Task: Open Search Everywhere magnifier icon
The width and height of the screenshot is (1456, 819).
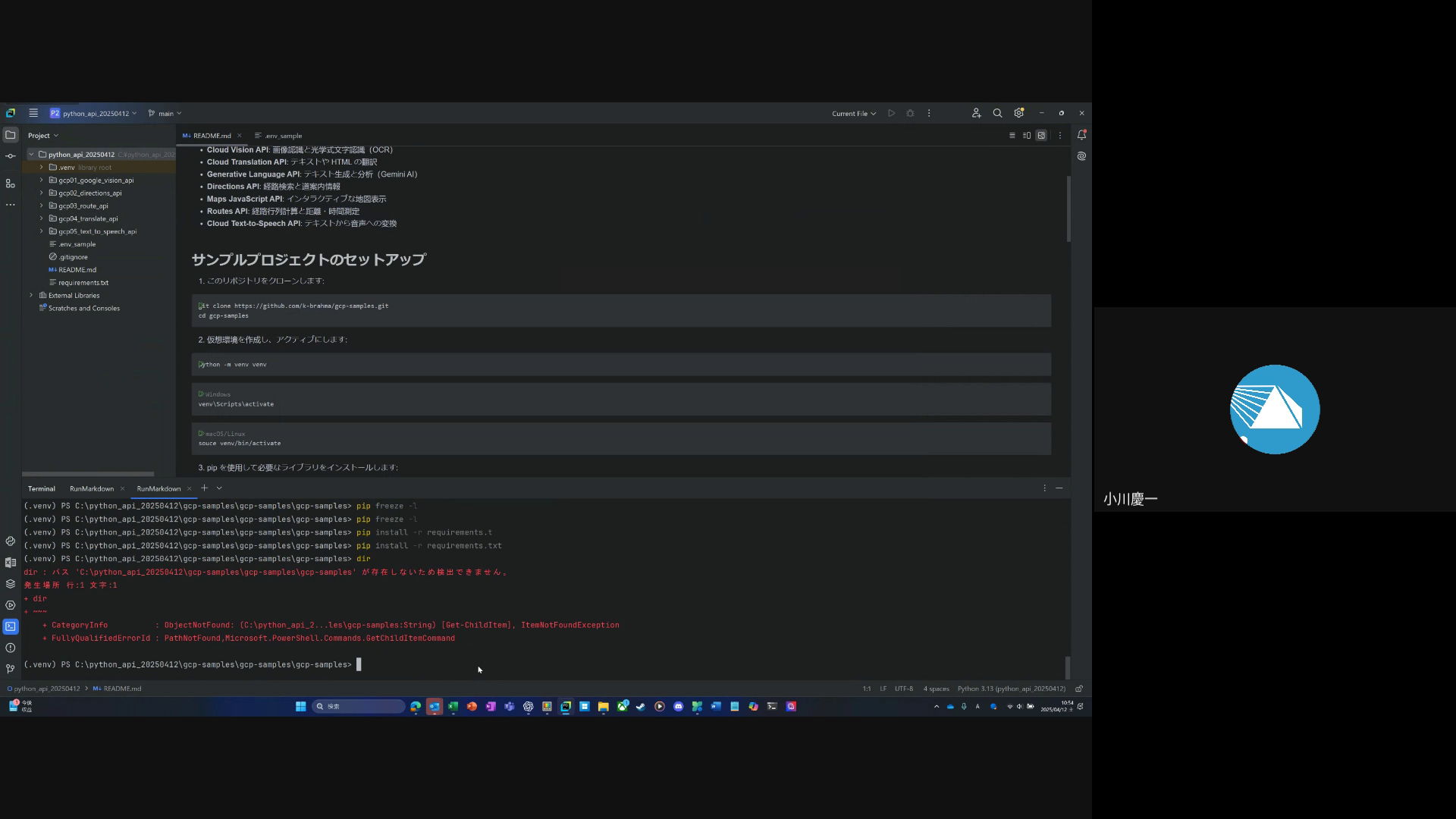Action: [x=997, y=114]
